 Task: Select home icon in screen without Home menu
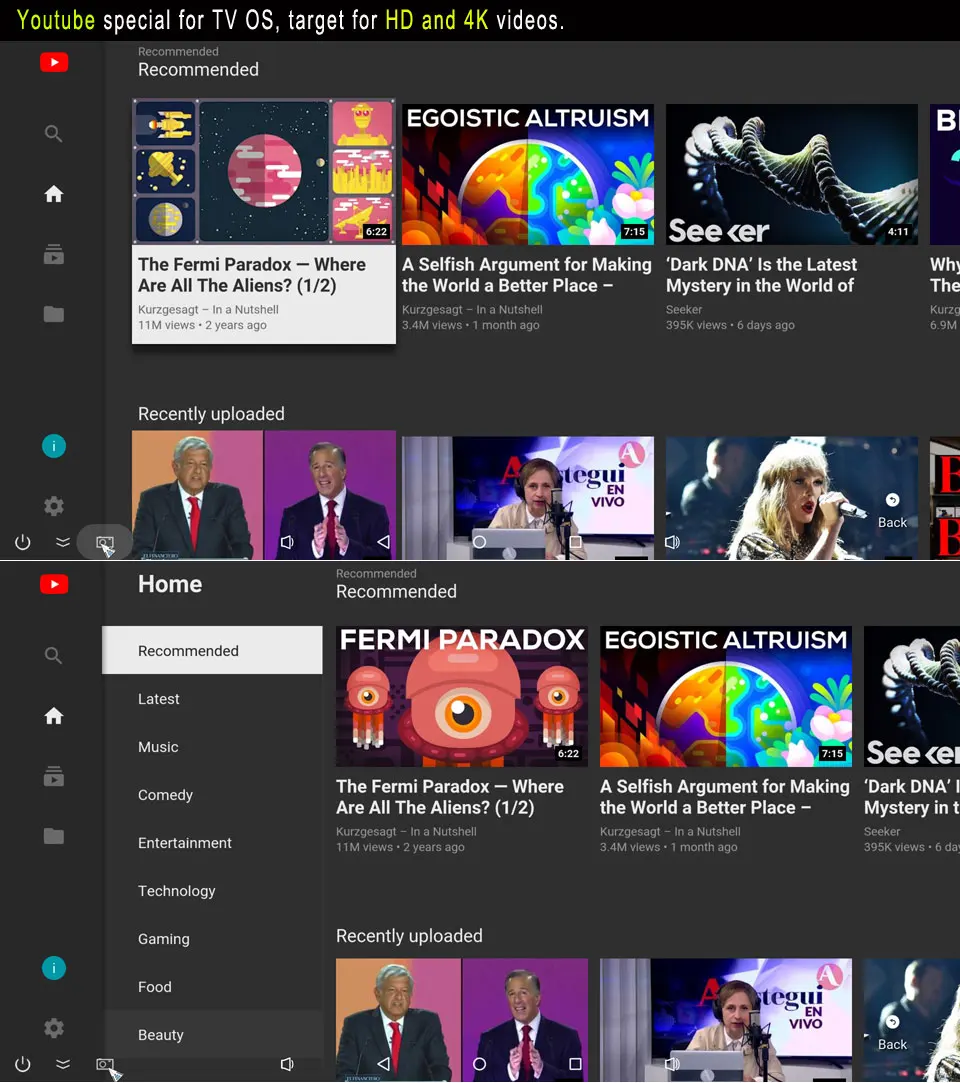[54, 194]
